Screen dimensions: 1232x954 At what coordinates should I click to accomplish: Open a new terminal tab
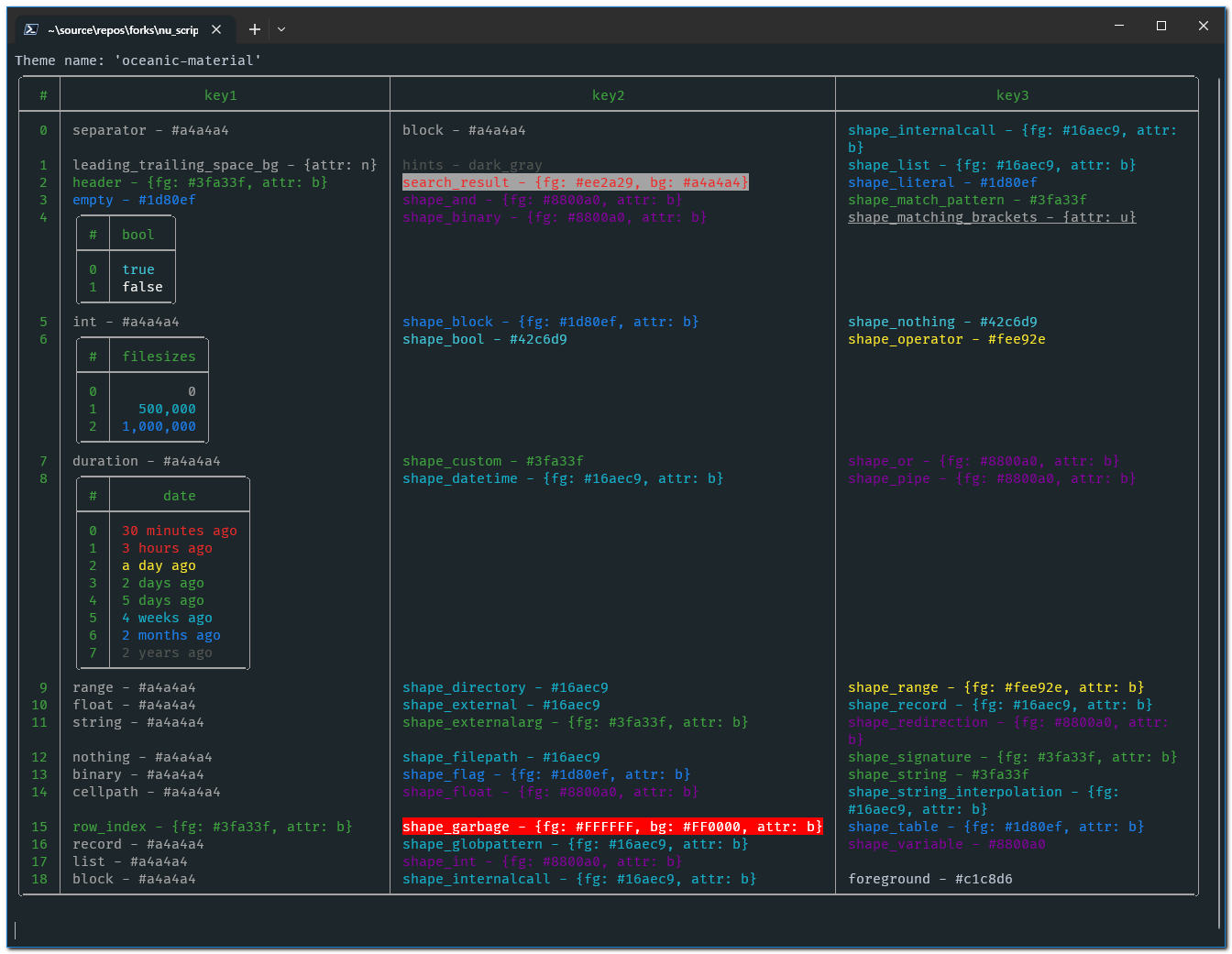pyautogui.click(x=255, y=29)
